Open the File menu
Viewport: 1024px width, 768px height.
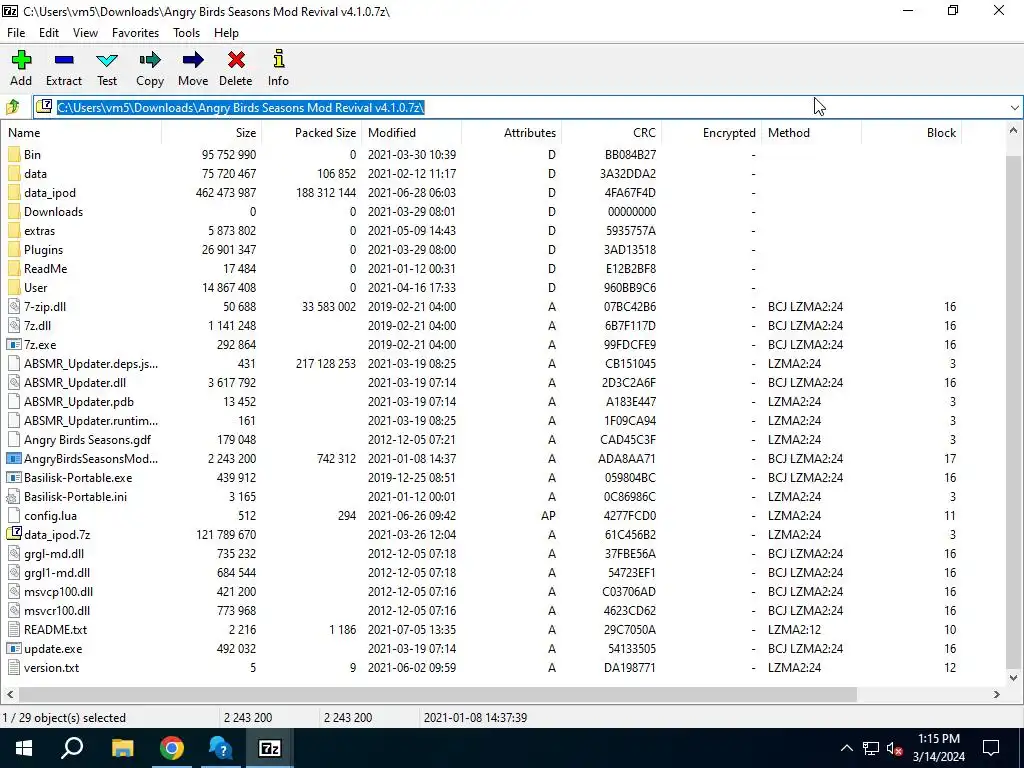[x=16, y=33]
